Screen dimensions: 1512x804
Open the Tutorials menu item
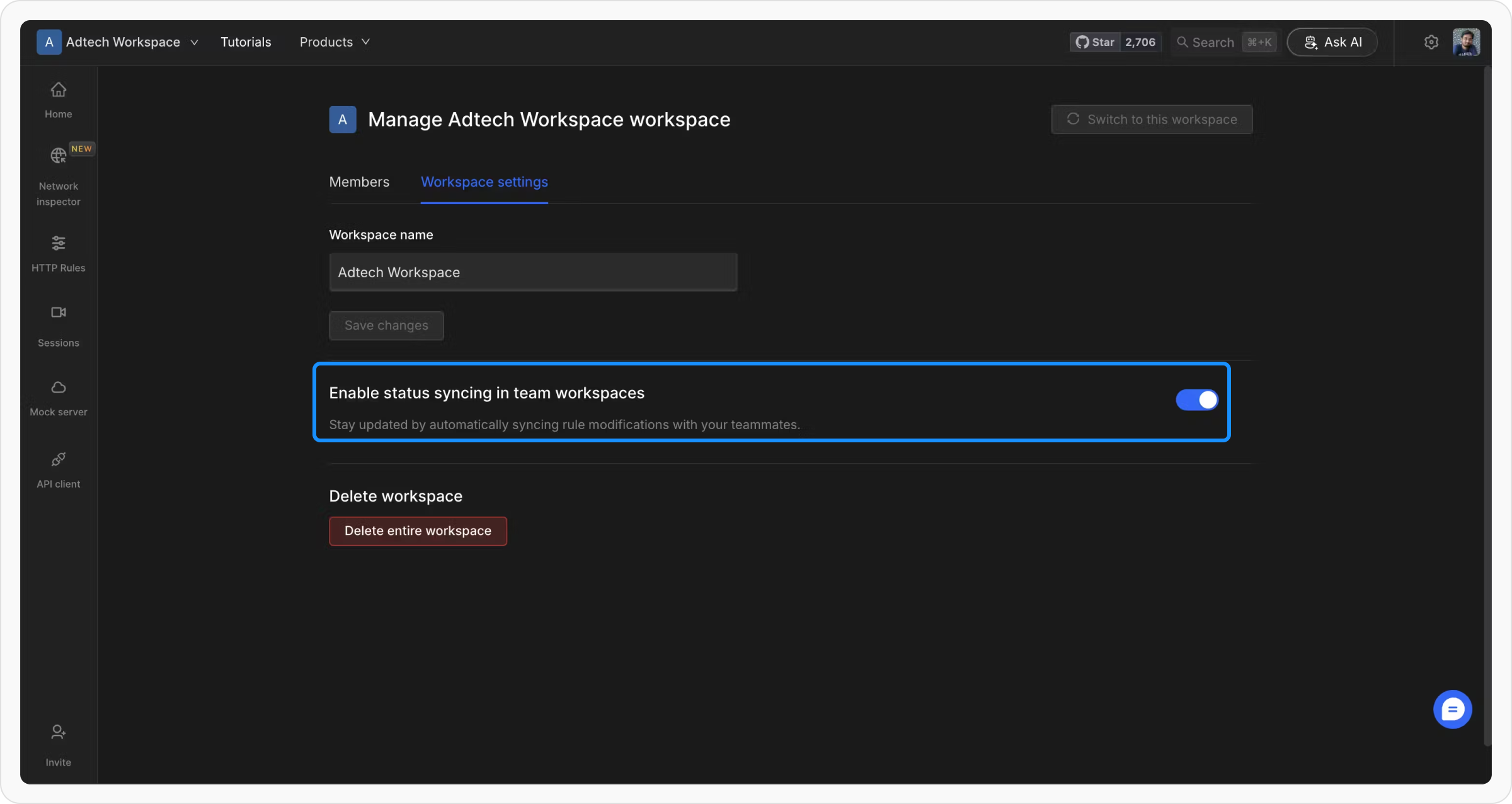pos(246,42)
